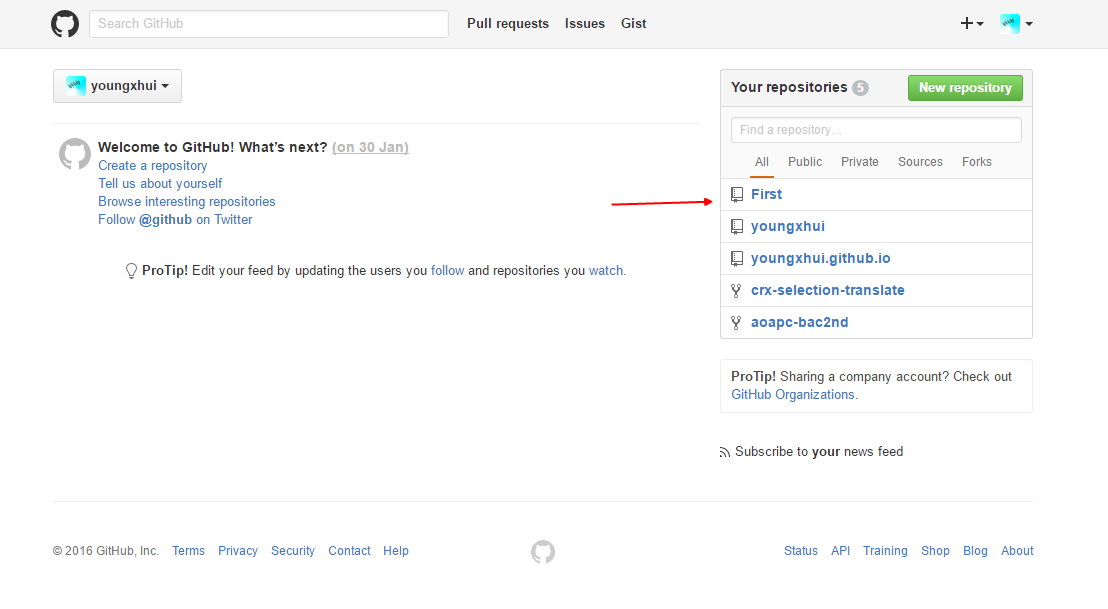The width and height of the screenshot is (1108, 609).
Task: Click the 'watch' link in ProTip
Action: click(606, 271)
